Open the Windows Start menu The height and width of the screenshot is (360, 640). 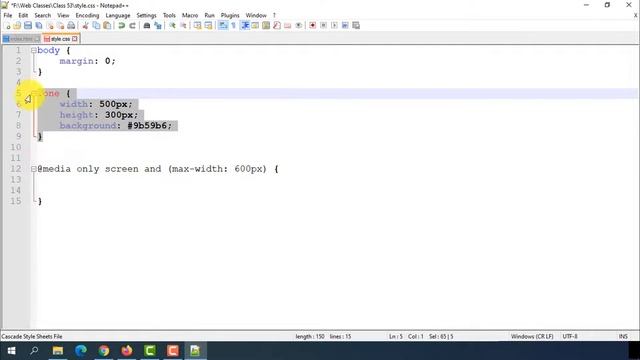pyautogui.click(x=11, y=351)
